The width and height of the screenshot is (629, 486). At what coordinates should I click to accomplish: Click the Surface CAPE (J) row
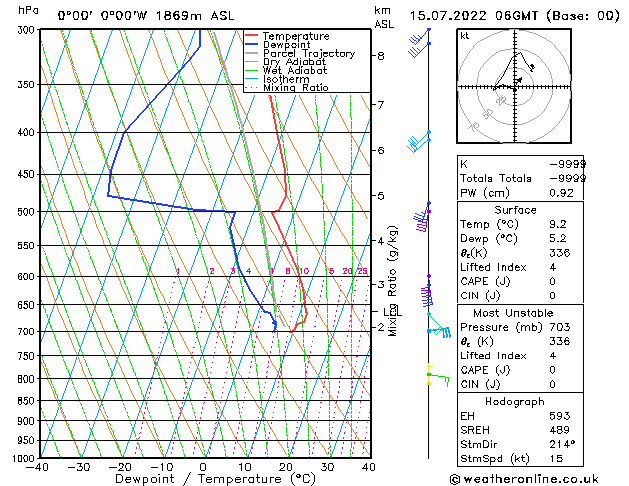520,281
